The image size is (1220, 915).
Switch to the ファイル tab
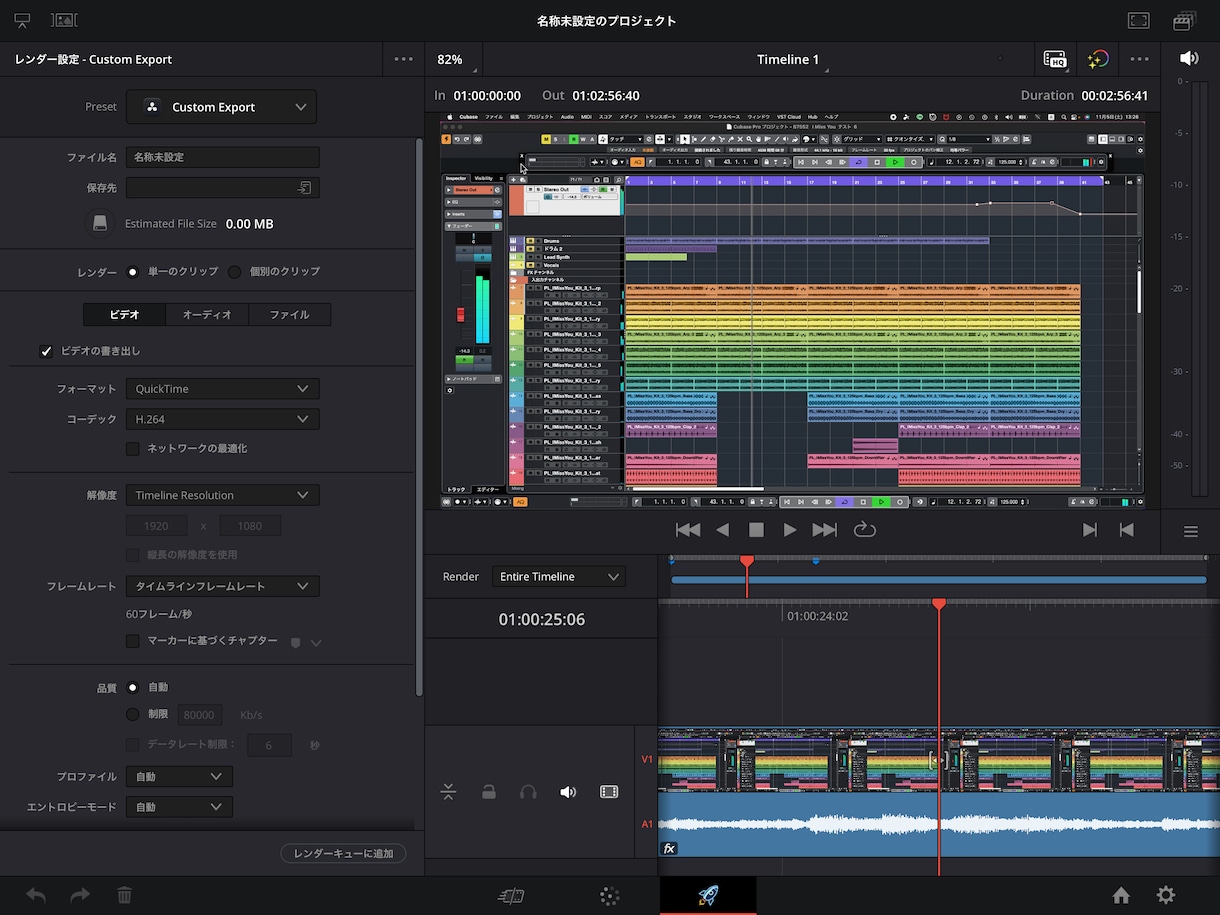(290, 314)
